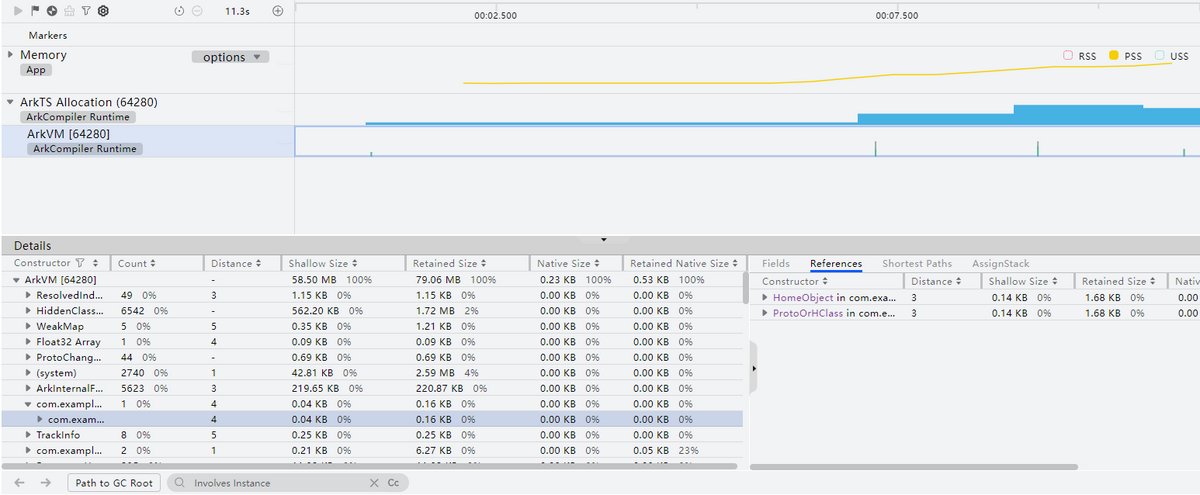This screenshot has height=495, width=1200.
Task: Expand the Memory track row
Action: click(x=11, y=55)
